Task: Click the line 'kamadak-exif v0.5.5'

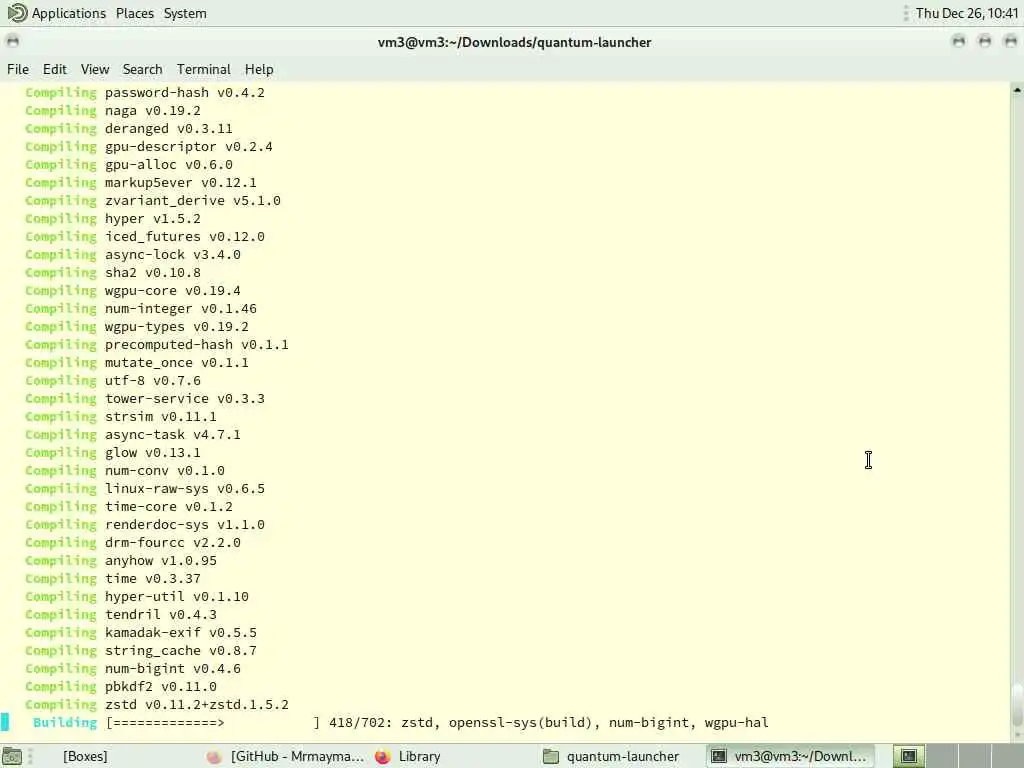Action: (181, 633)
